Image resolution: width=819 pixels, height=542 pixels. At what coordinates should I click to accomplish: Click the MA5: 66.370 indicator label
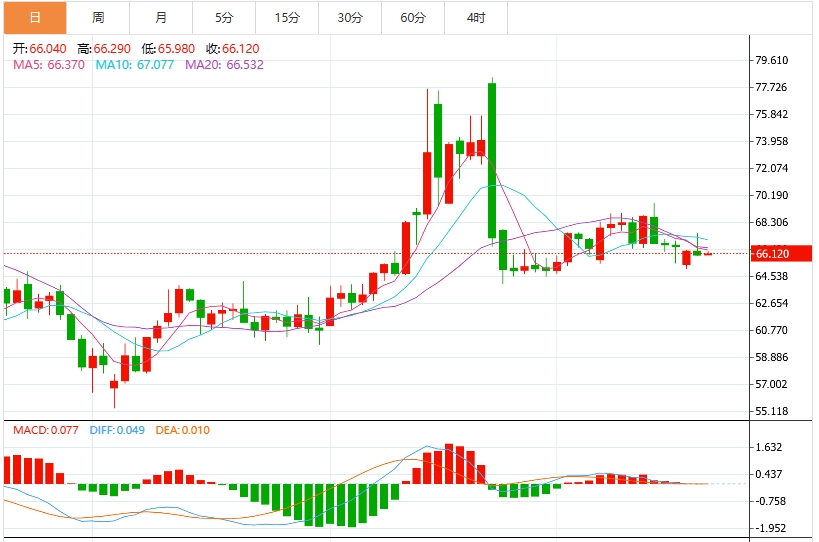(49, 65)
